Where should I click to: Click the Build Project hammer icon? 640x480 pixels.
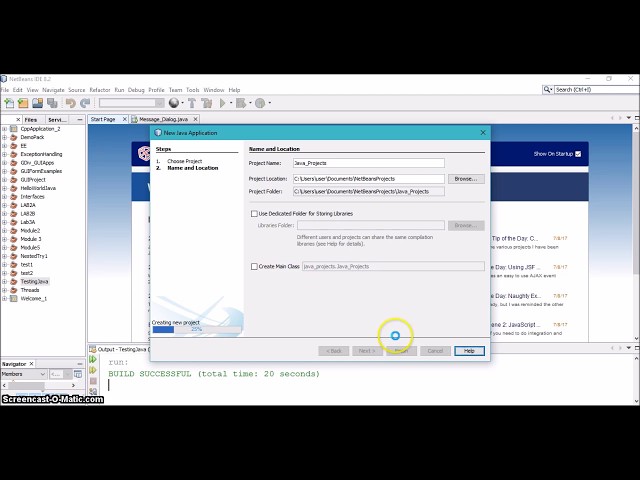[x=192, y=103]
